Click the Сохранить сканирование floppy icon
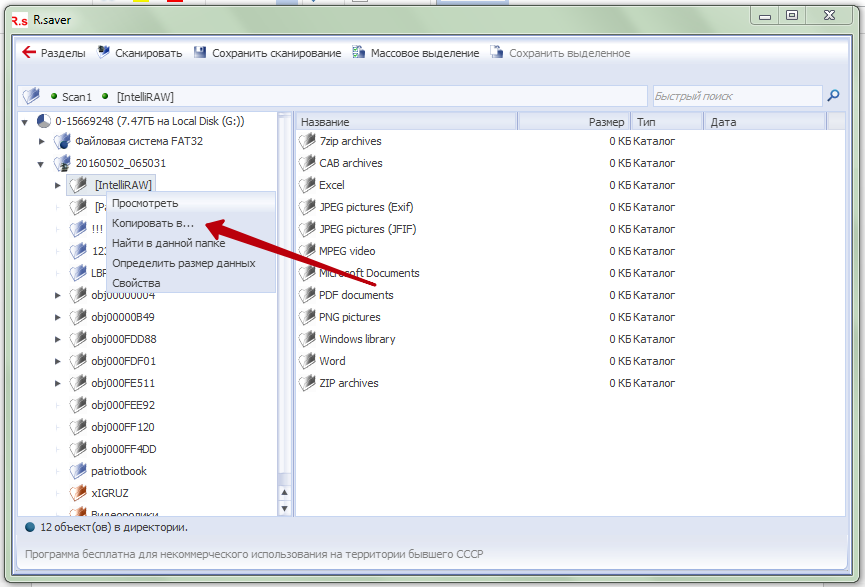Viewport: 865px width, 587px height. coord(200,53)
